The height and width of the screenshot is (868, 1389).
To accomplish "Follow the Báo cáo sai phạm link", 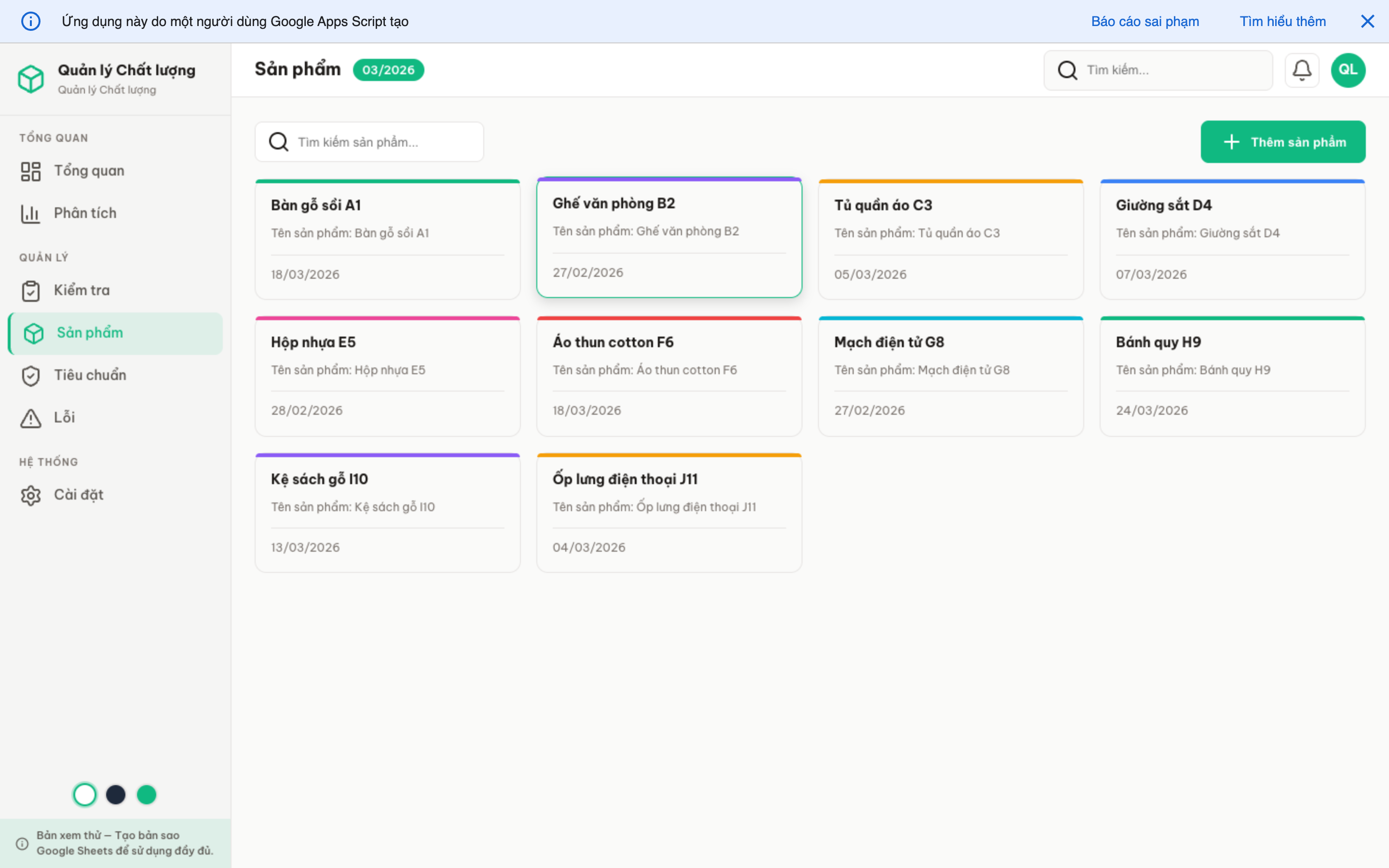I will point(1144,21).
